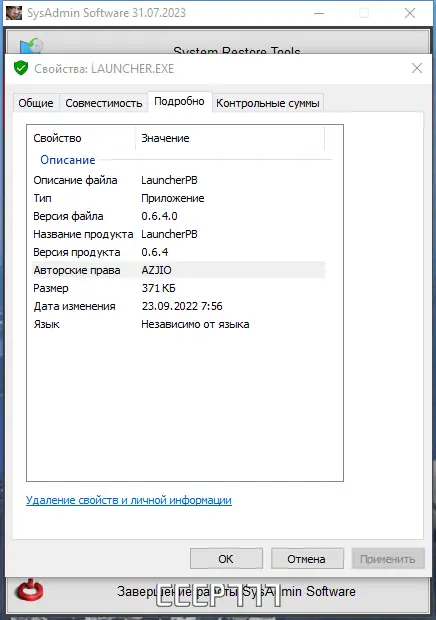Select the Описание файла row
This screenshot has width=436, height=620.
(x=178, y=180)
